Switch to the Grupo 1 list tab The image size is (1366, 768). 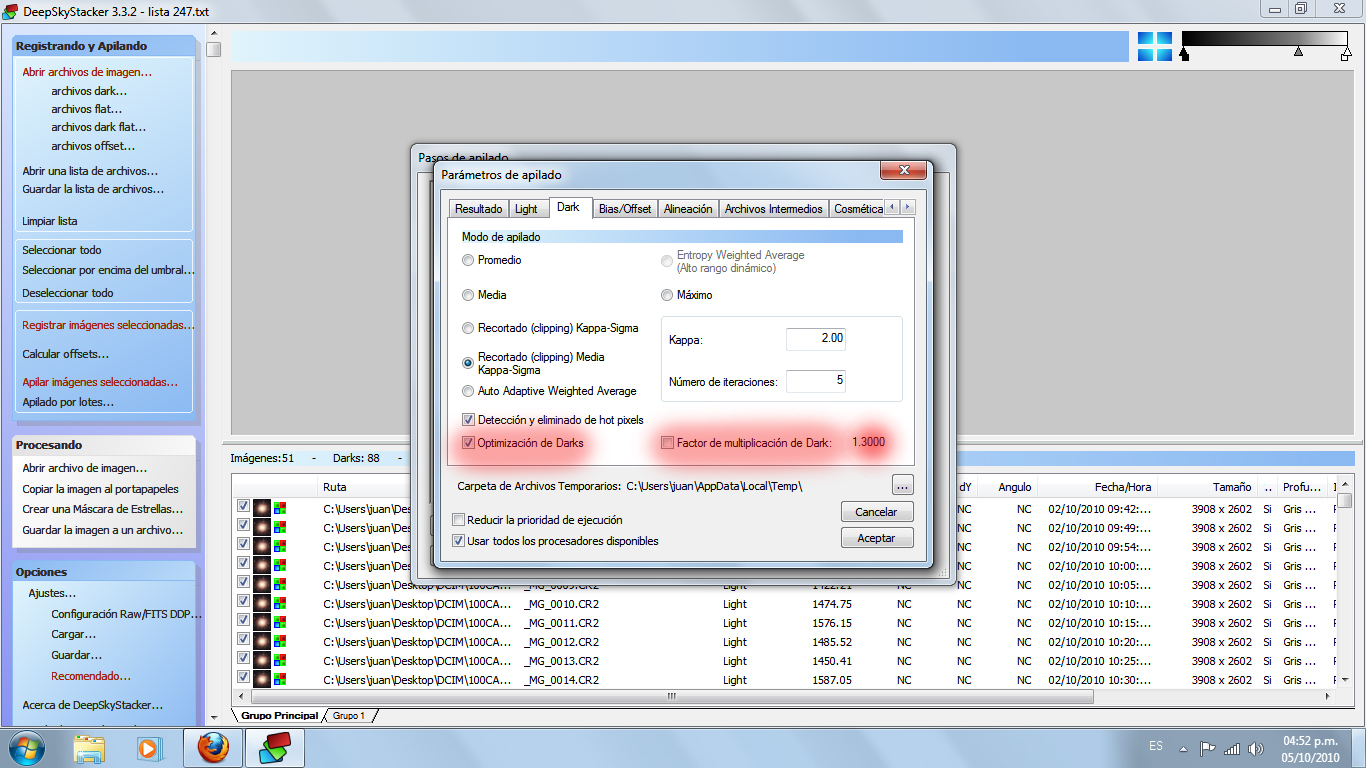point(349,716)
